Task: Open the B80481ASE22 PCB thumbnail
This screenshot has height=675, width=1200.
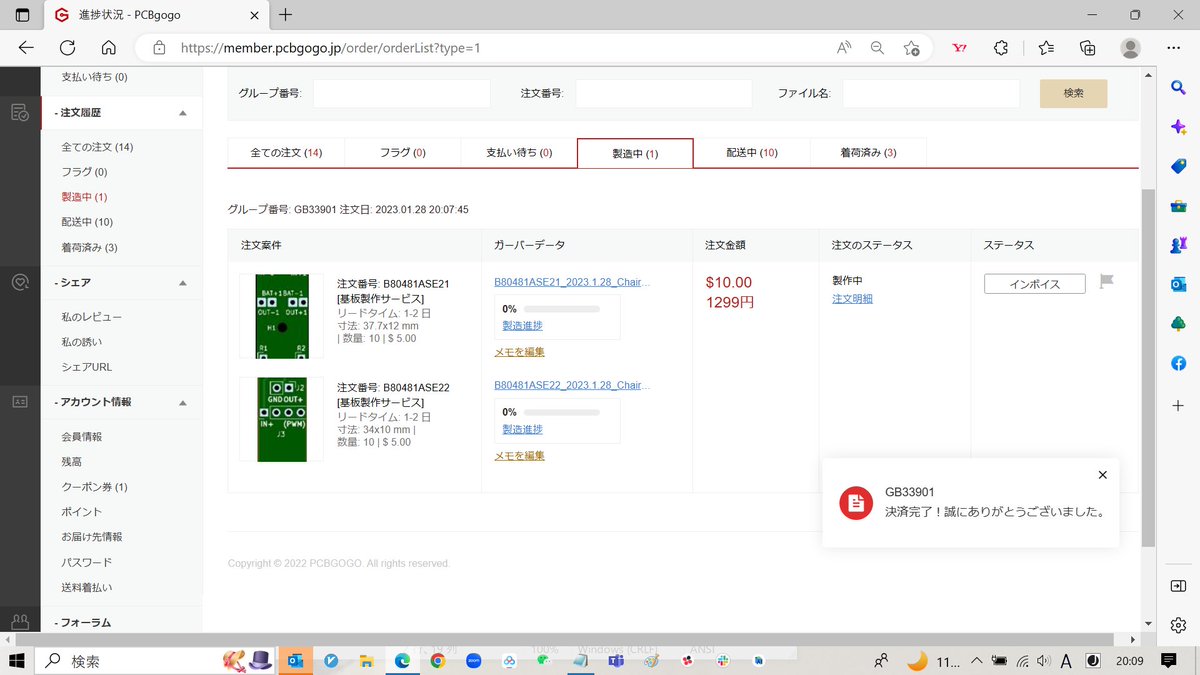Action: [282, 419]
